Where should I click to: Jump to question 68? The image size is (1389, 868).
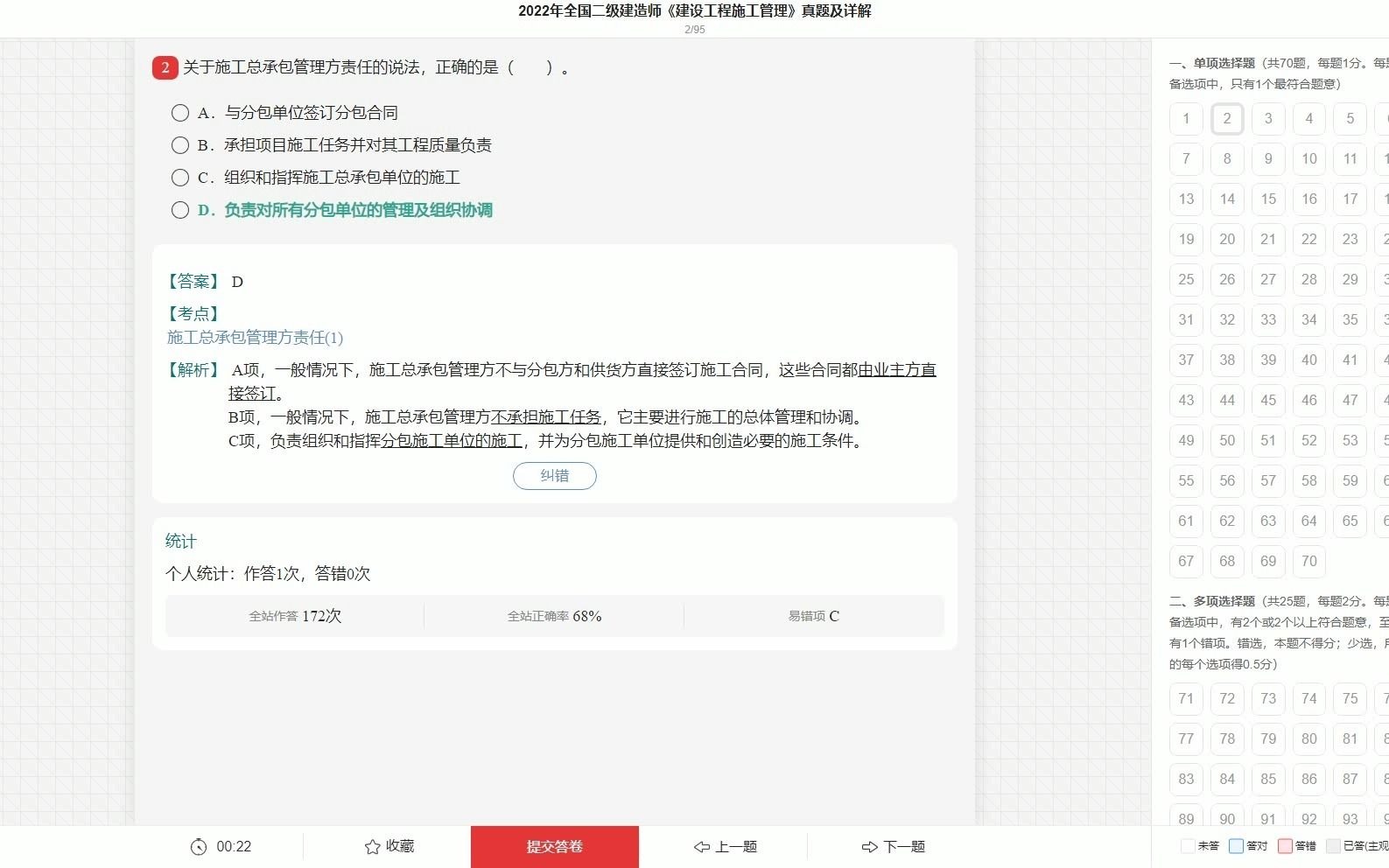tap(1227, 562)
